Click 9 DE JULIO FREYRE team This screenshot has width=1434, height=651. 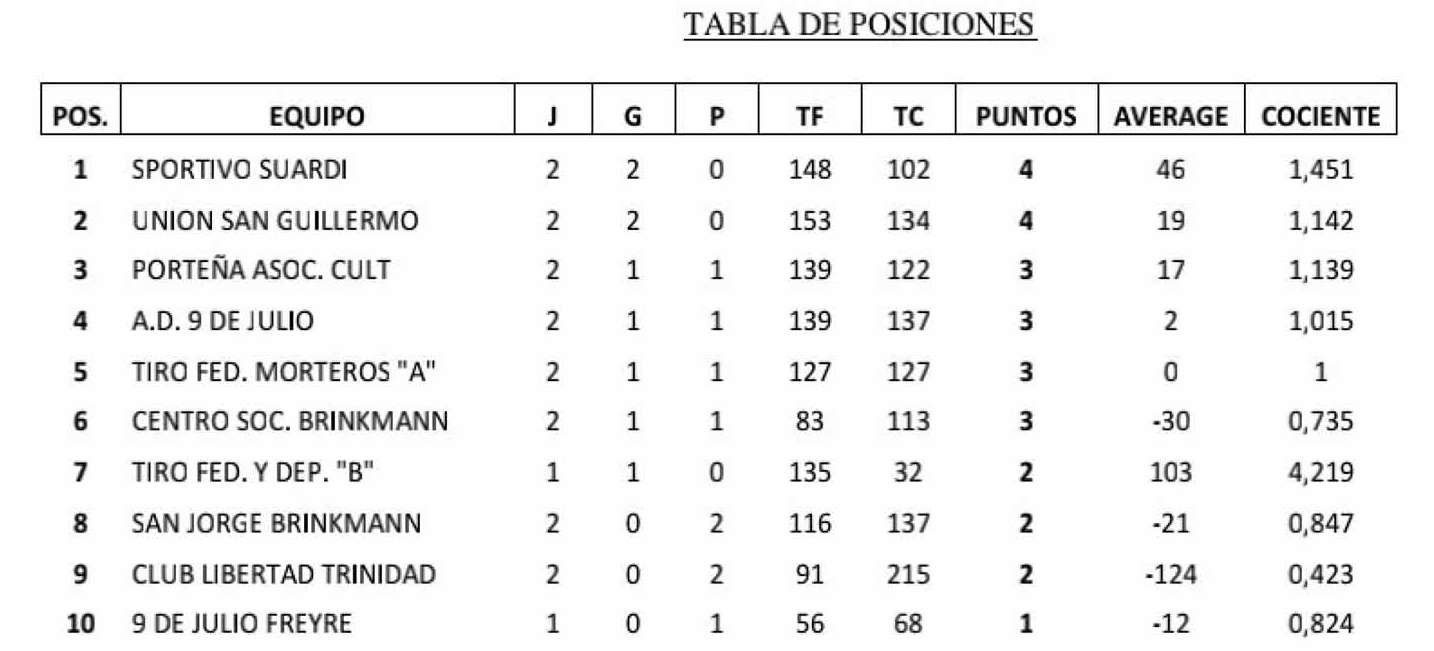pyautogui.click(x=242, y=625)
